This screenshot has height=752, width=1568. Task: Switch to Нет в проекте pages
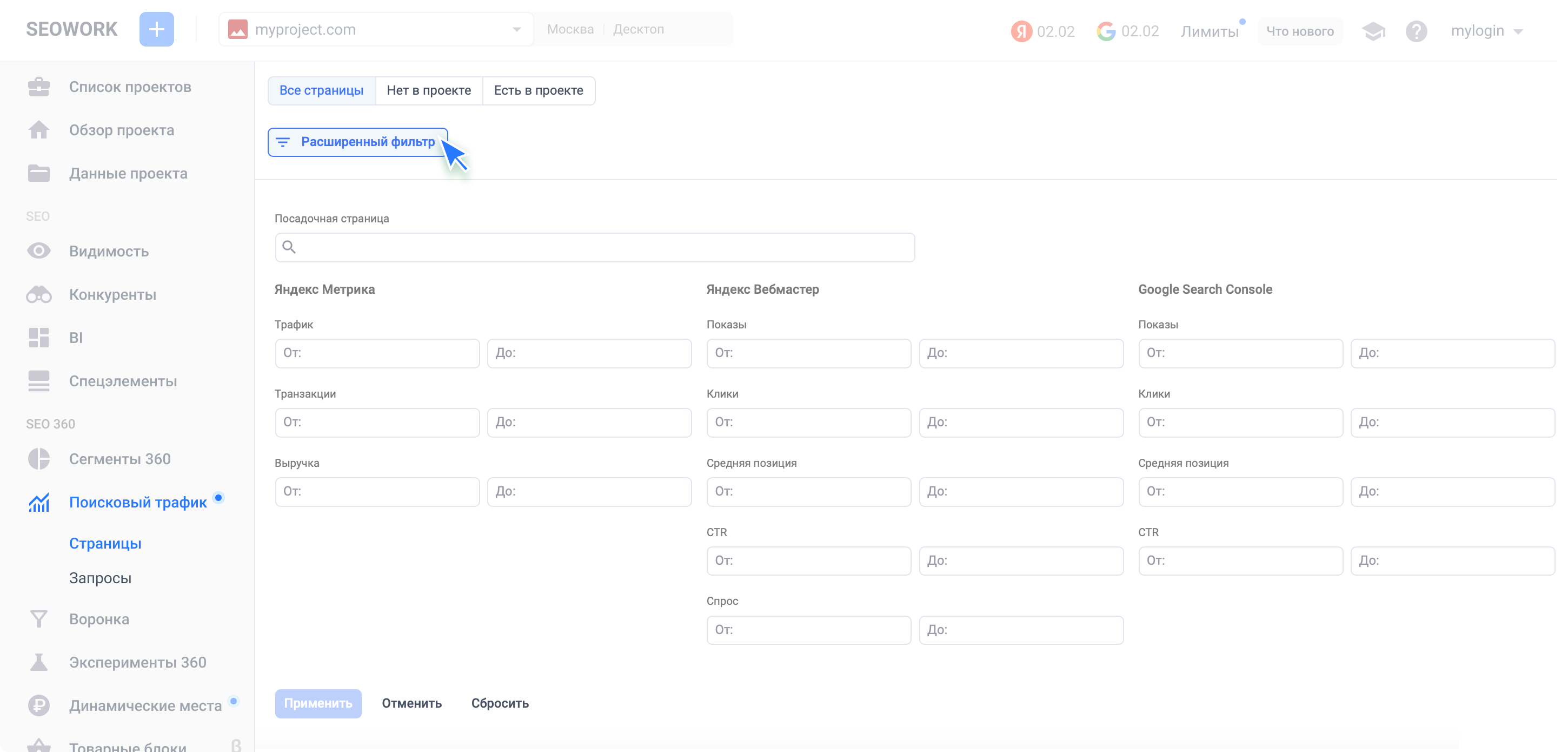click(429, 91)
